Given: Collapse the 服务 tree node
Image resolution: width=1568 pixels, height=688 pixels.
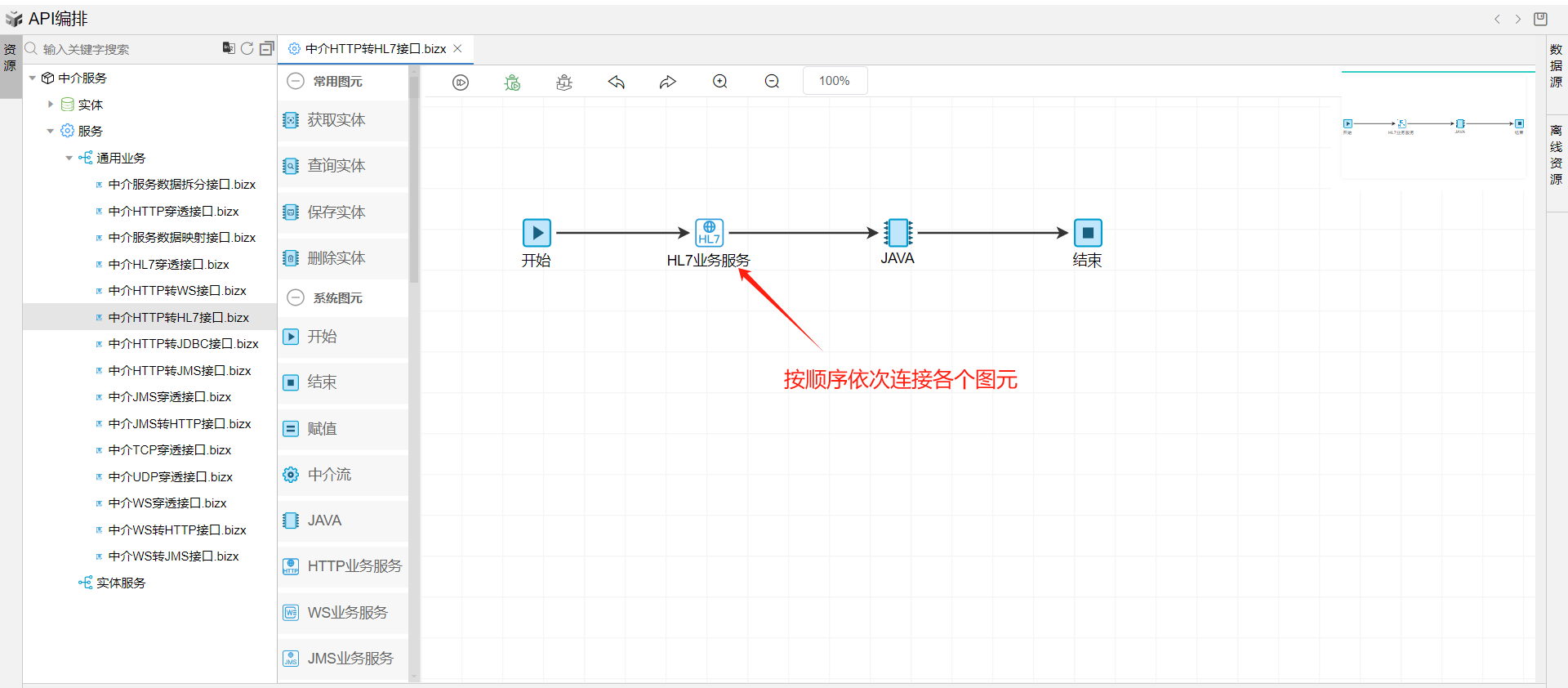Looking at the screenshot, I should 51,131.
